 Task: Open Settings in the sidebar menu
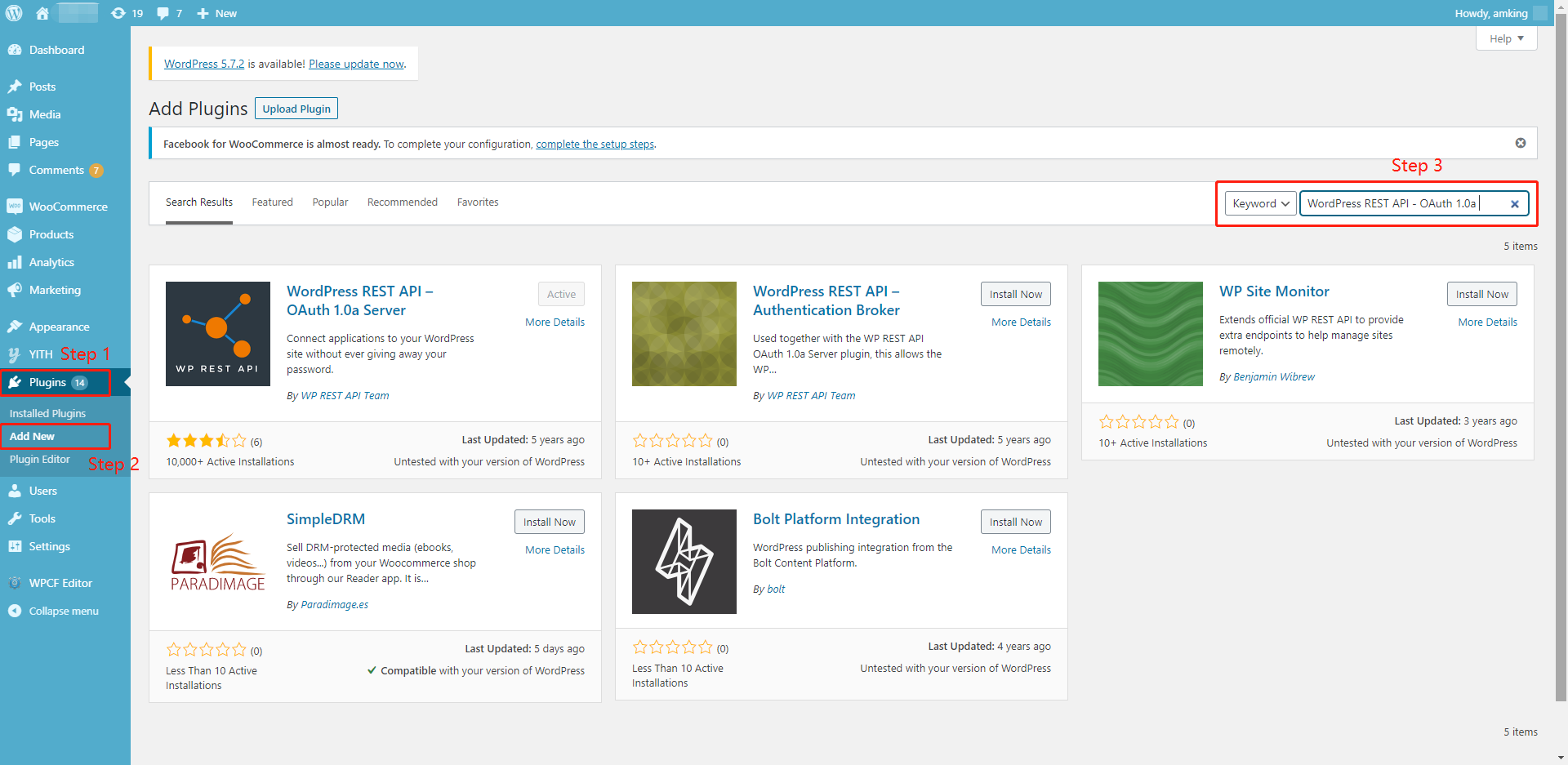pyautogui.click(x=49, y=546)
